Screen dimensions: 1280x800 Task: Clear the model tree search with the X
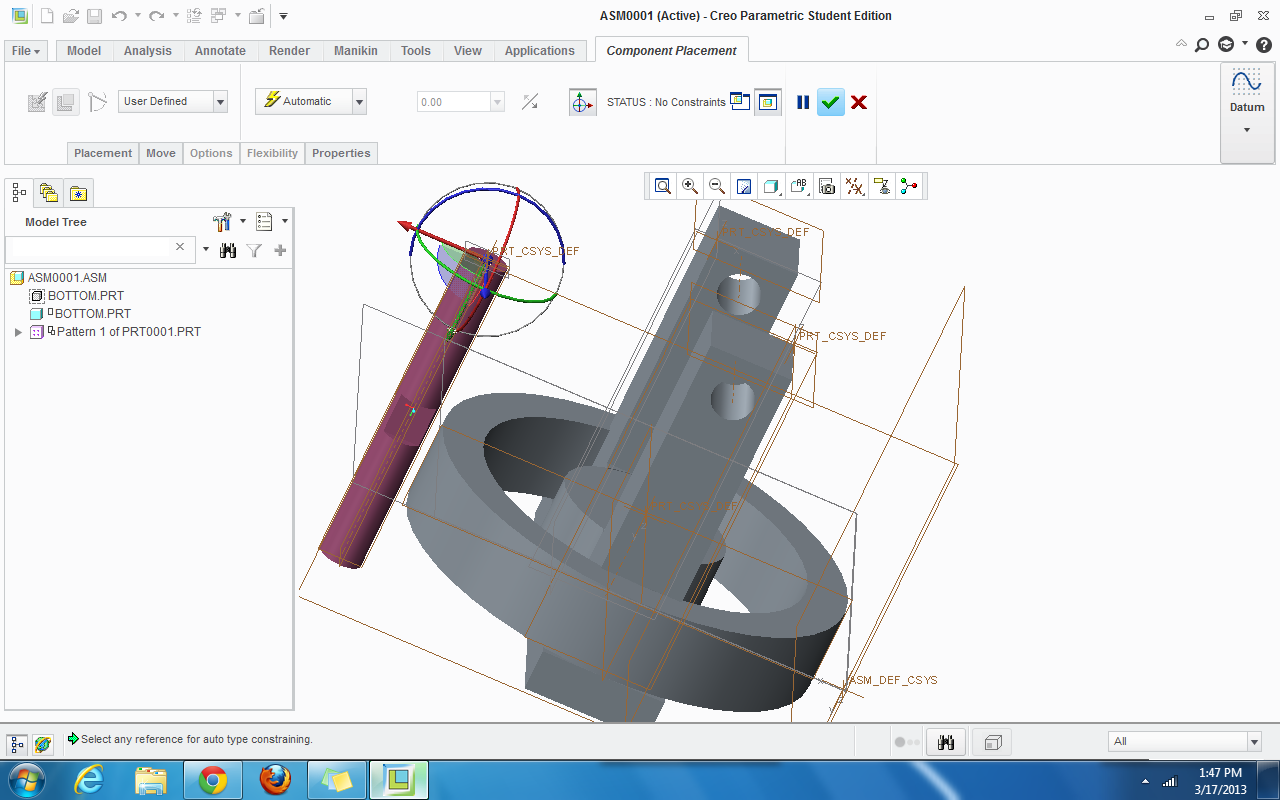180,247
